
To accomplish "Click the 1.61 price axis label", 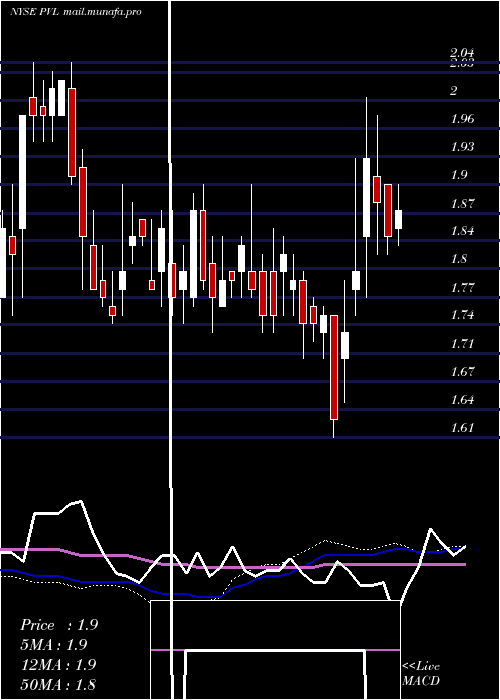I will 462,427.
